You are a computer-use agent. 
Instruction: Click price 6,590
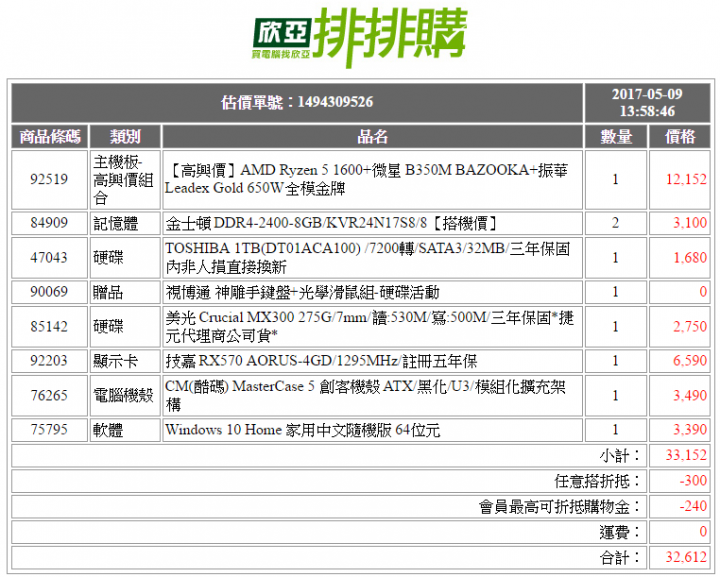(x=690, y=360)
